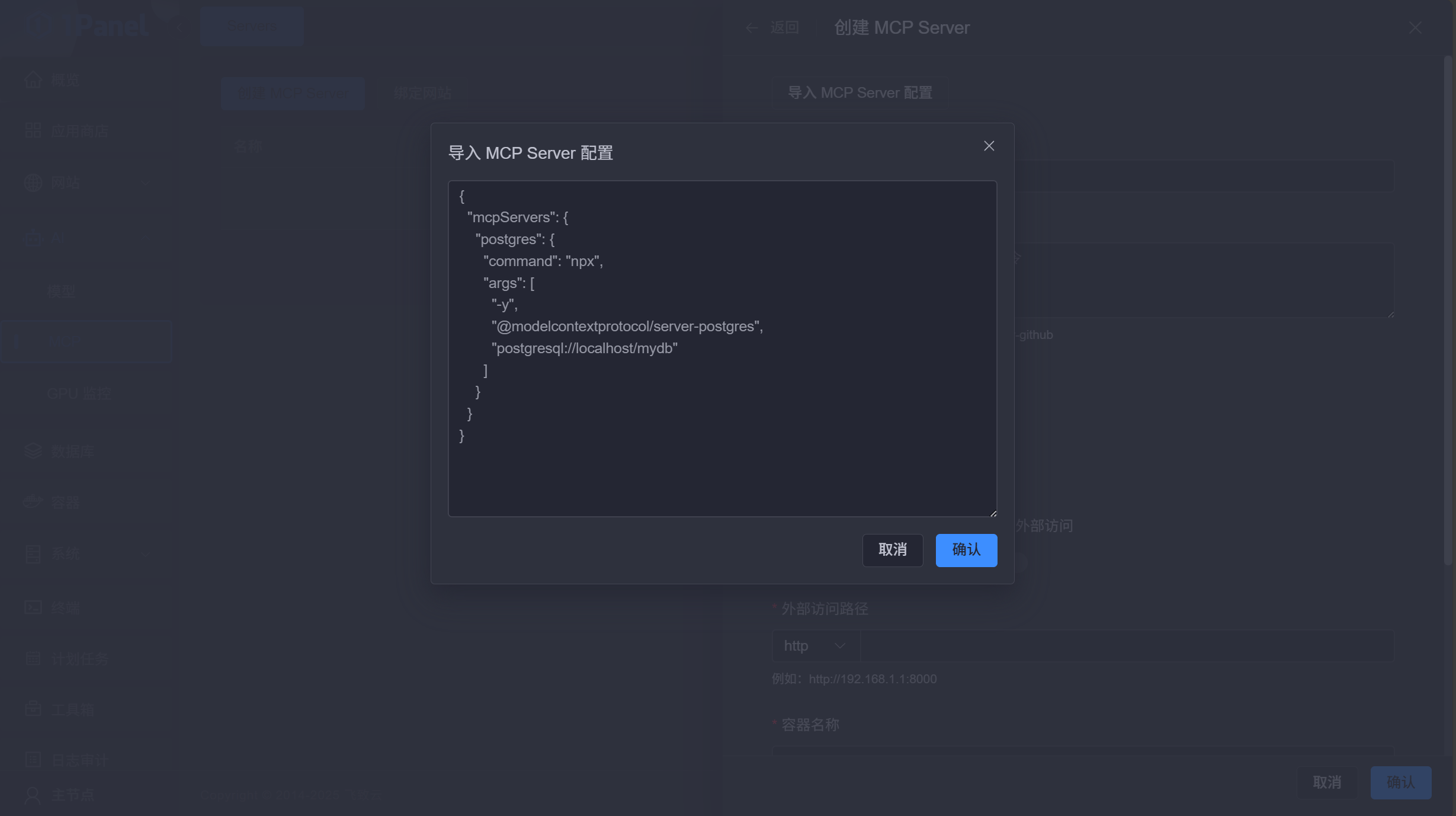Click the 应用商店 grid icon
This screenshot has width=1456, height=816.
click(x=33, y=131)
